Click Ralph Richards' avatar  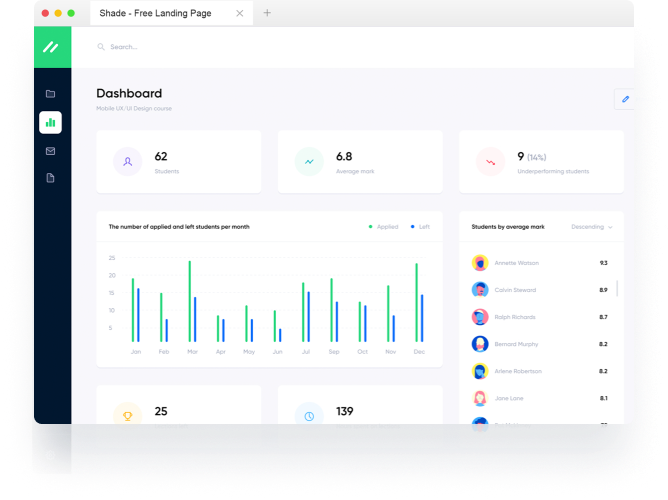coord(480,317)
